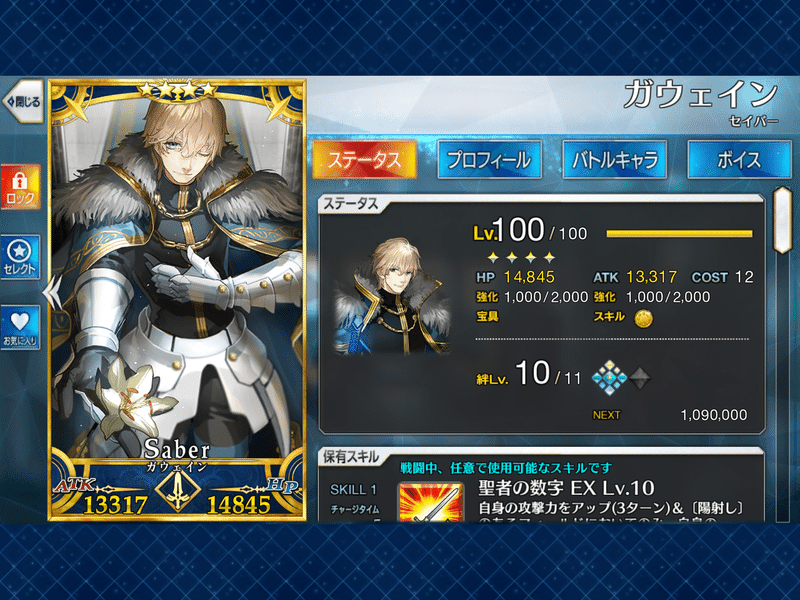
Task: Select the ステータス tab
Action: (x=364, y=160)
